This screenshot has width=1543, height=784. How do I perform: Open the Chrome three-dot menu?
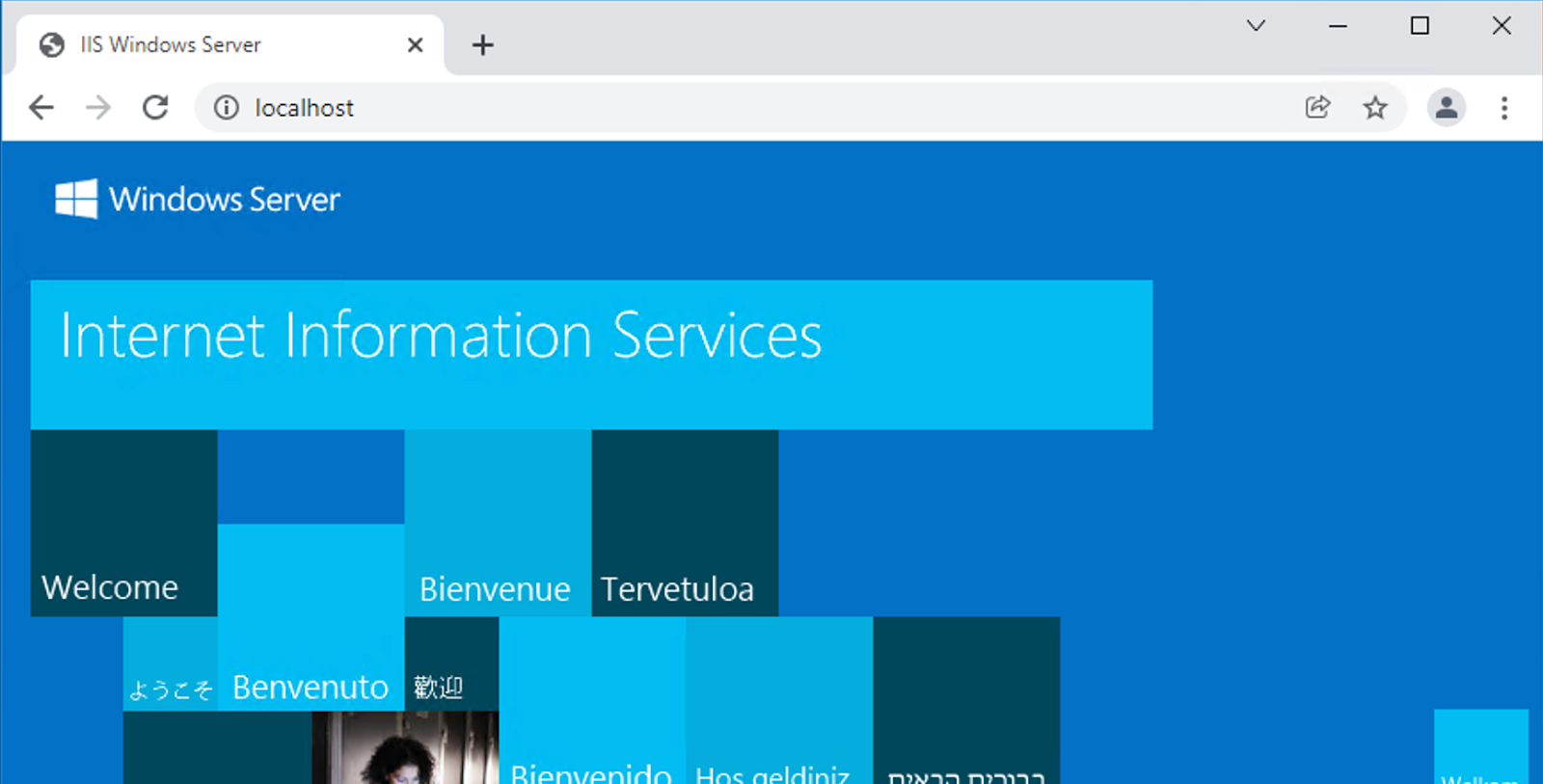coord(1504,107)
